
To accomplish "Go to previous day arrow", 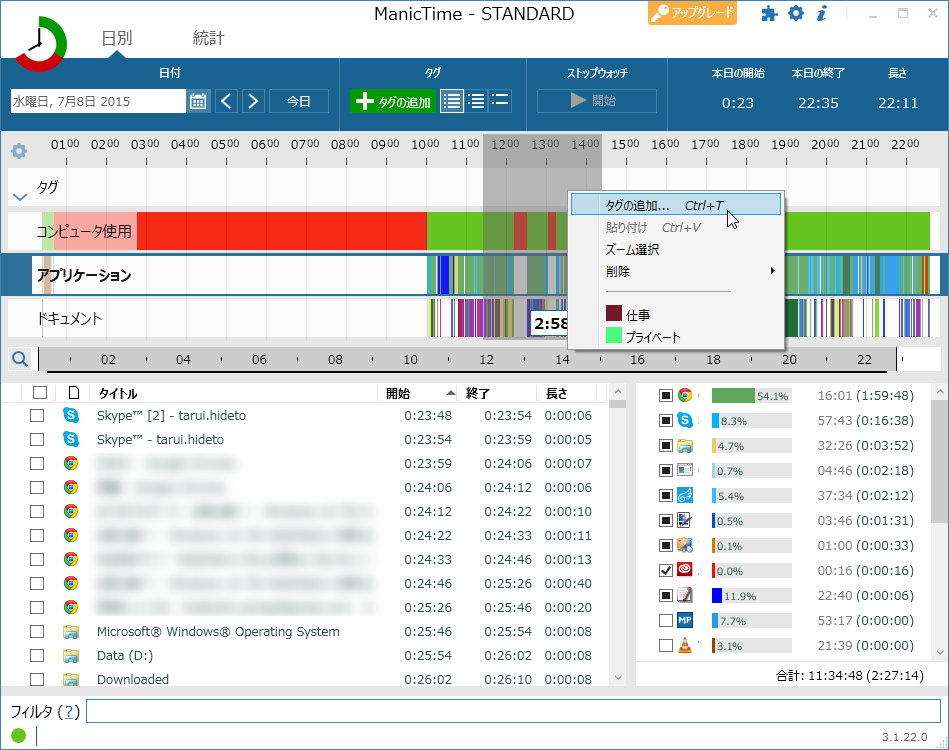I will (x=226, y=101).
